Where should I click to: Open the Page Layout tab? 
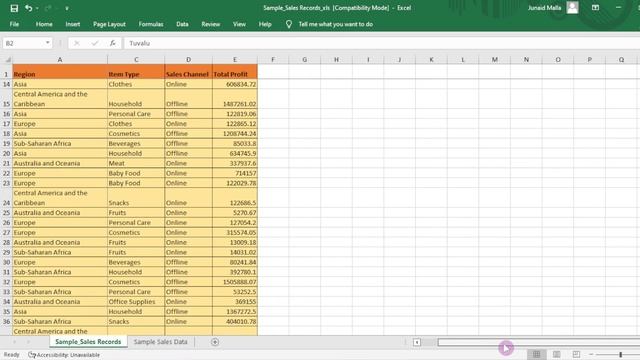pyautogui.click(x=109, y=24)
